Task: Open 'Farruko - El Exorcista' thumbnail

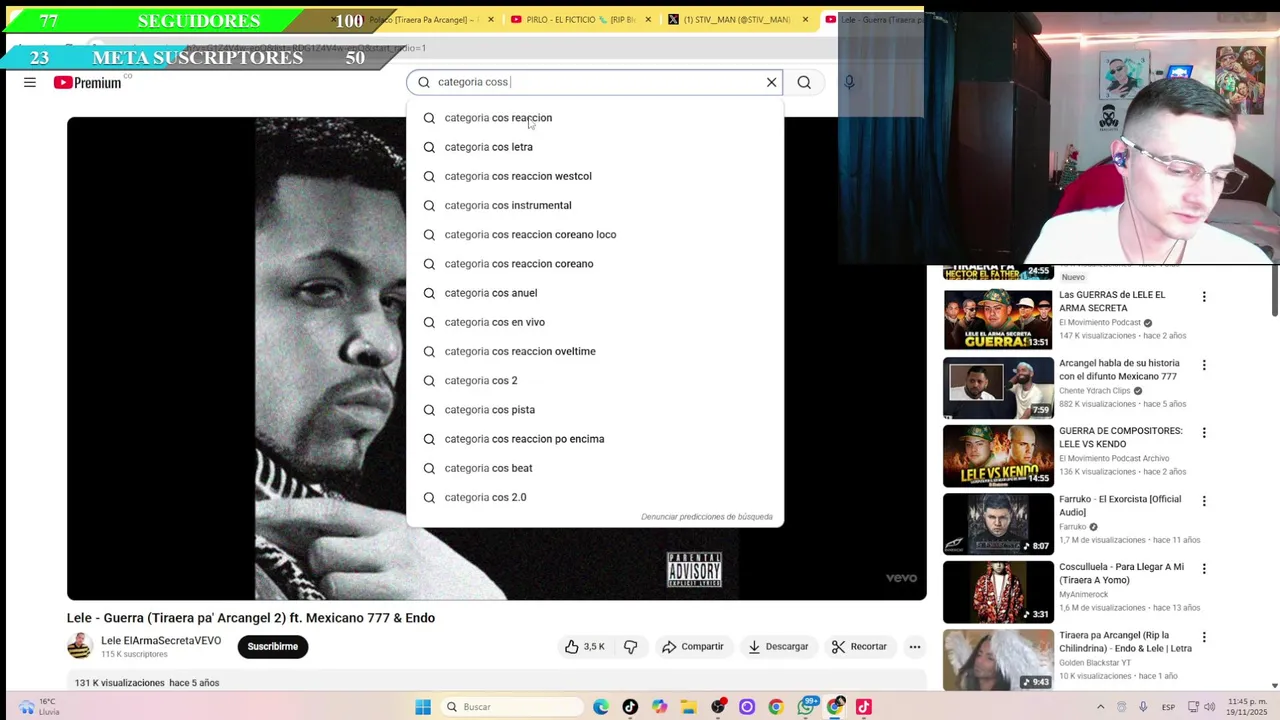Action: pos(998,523)
